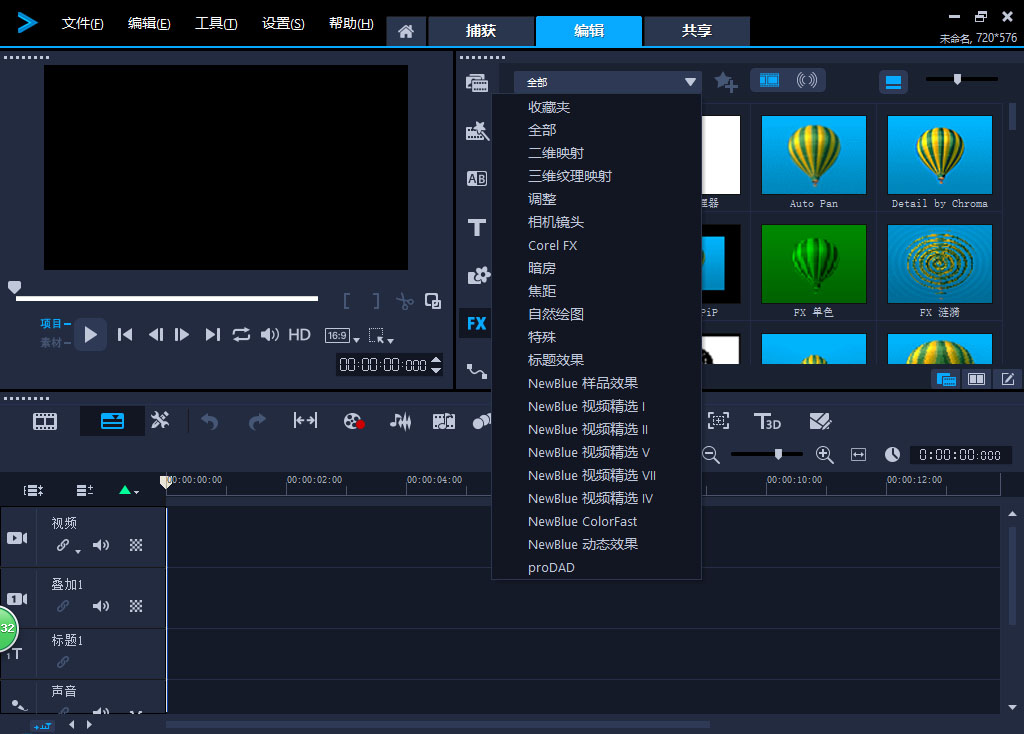Open the customize toolbar tools icon
Image resolution: width=1024 pixels, height=734 pixels.
(160, 421)
